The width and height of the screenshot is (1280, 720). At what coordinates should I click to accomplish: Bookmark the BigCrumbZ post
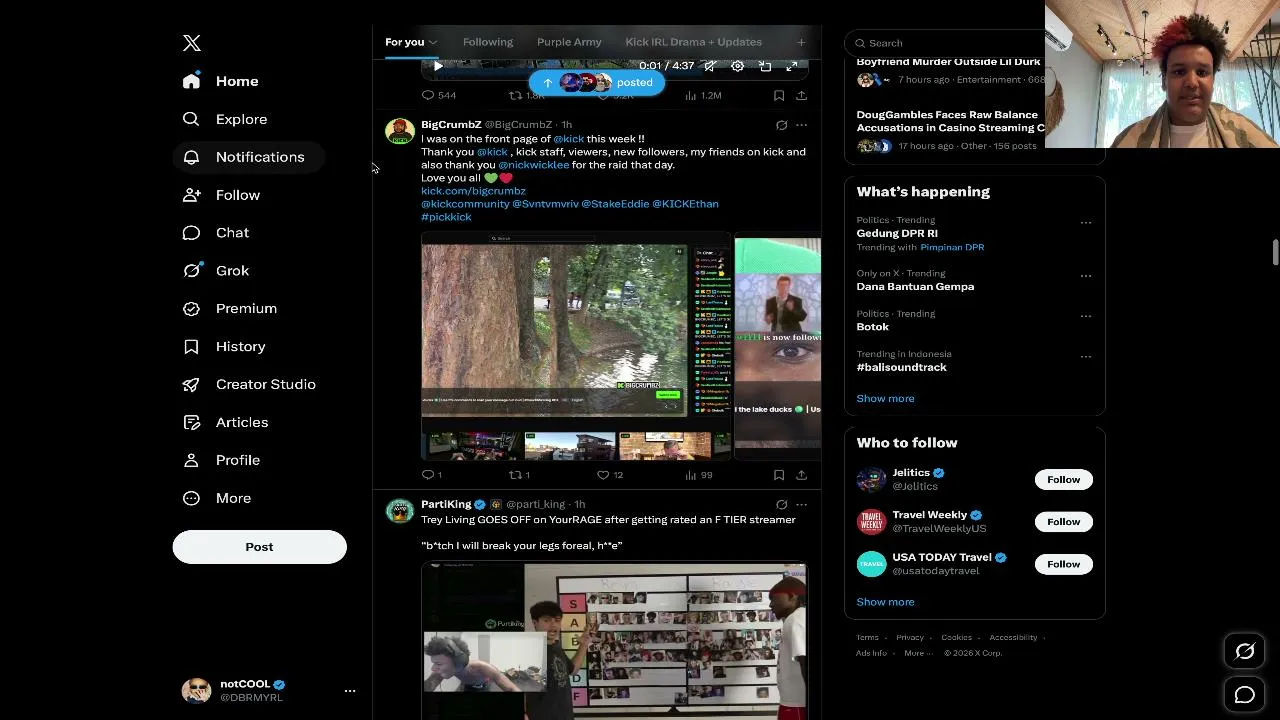click(x=779, y=475)
